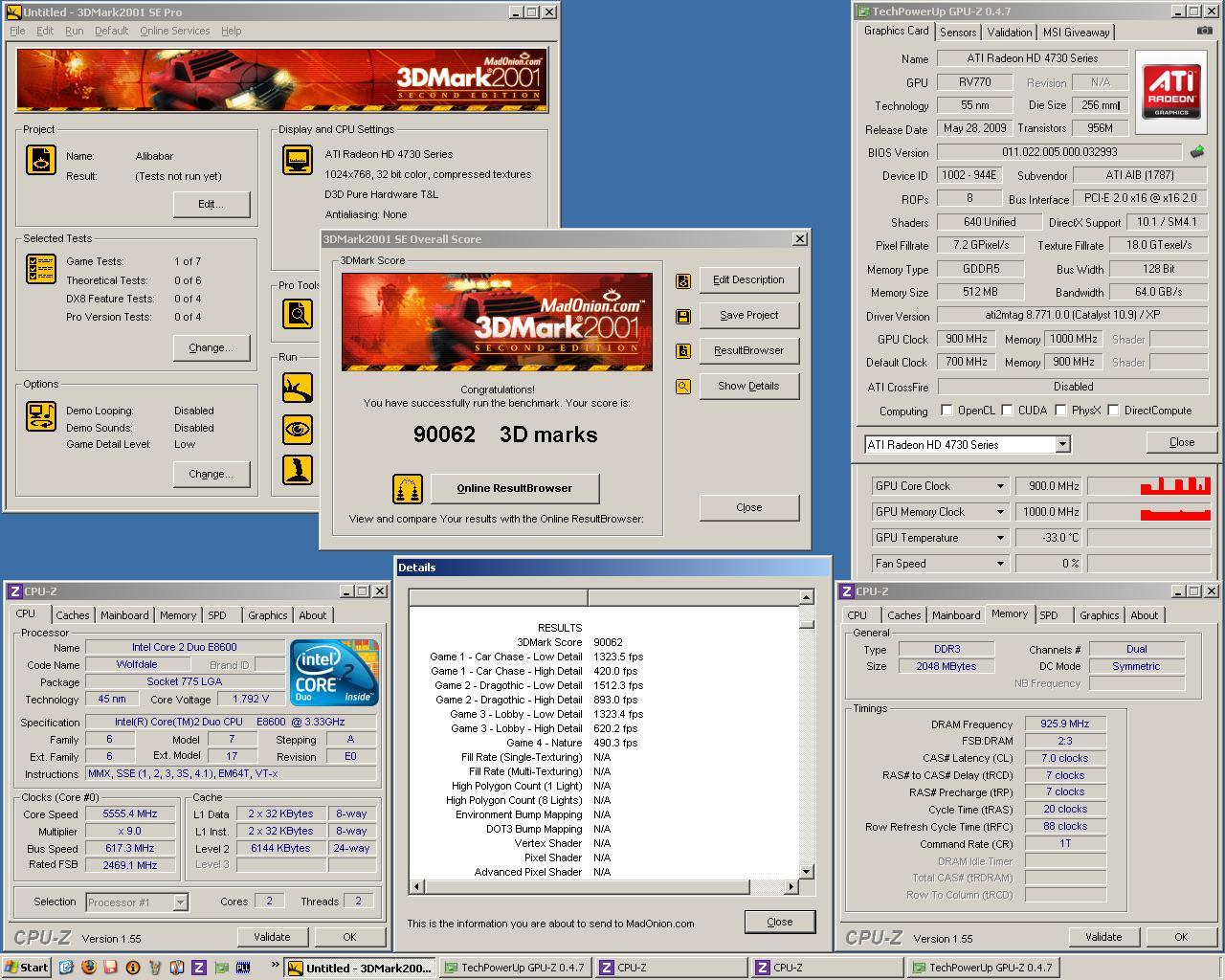The height and width of the screenshot is (980, 1225).
Task: Click the Options demo looping icon
Action: (40, 416)
